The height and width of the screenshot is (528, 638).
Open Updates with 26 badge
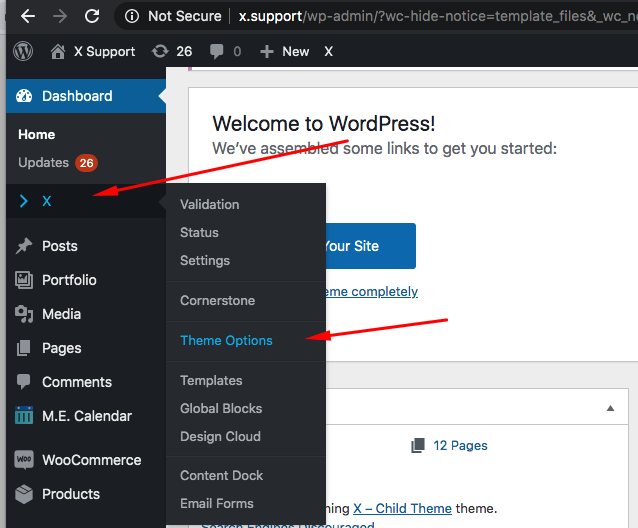[58, 163]
